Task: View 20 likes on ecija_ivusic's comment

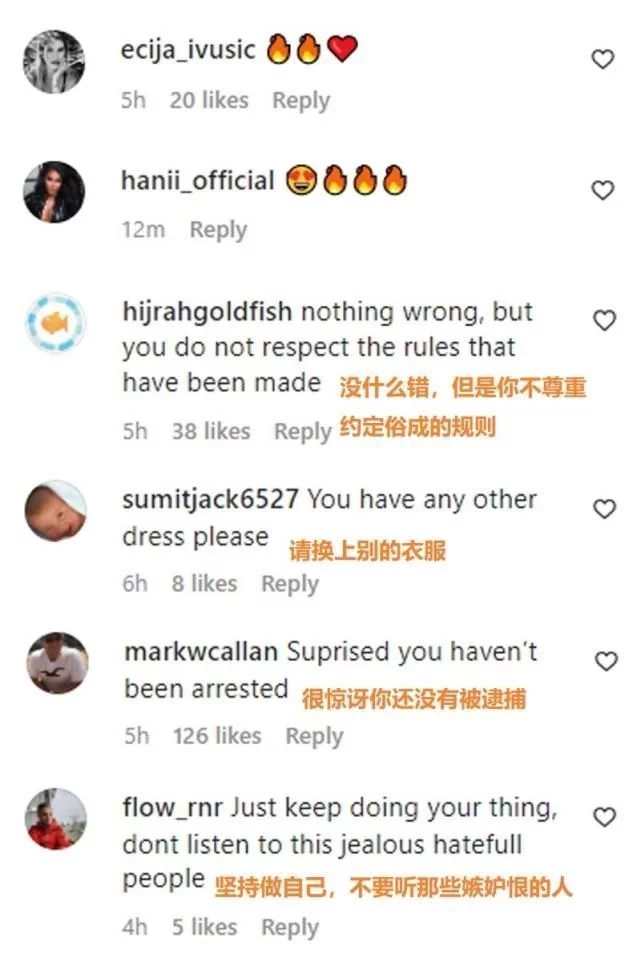Action: (209, 100)
